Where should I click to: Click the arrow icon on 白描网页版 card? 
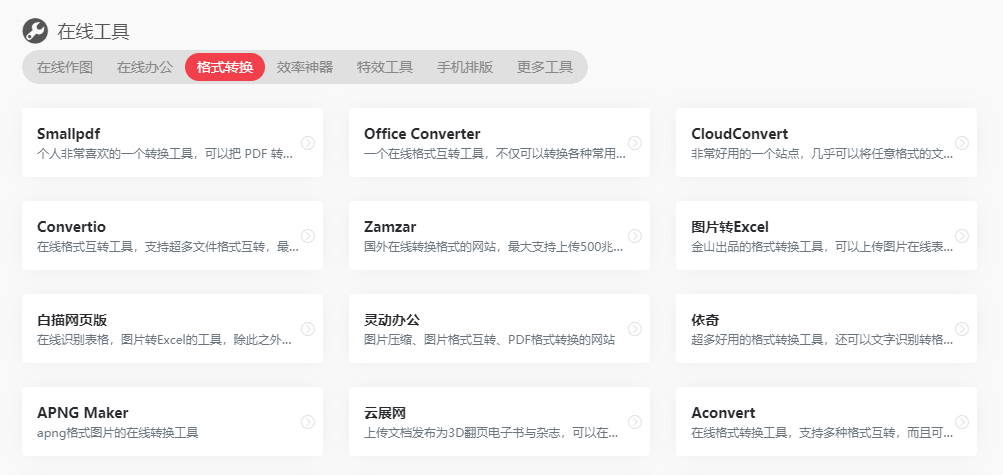308,329
